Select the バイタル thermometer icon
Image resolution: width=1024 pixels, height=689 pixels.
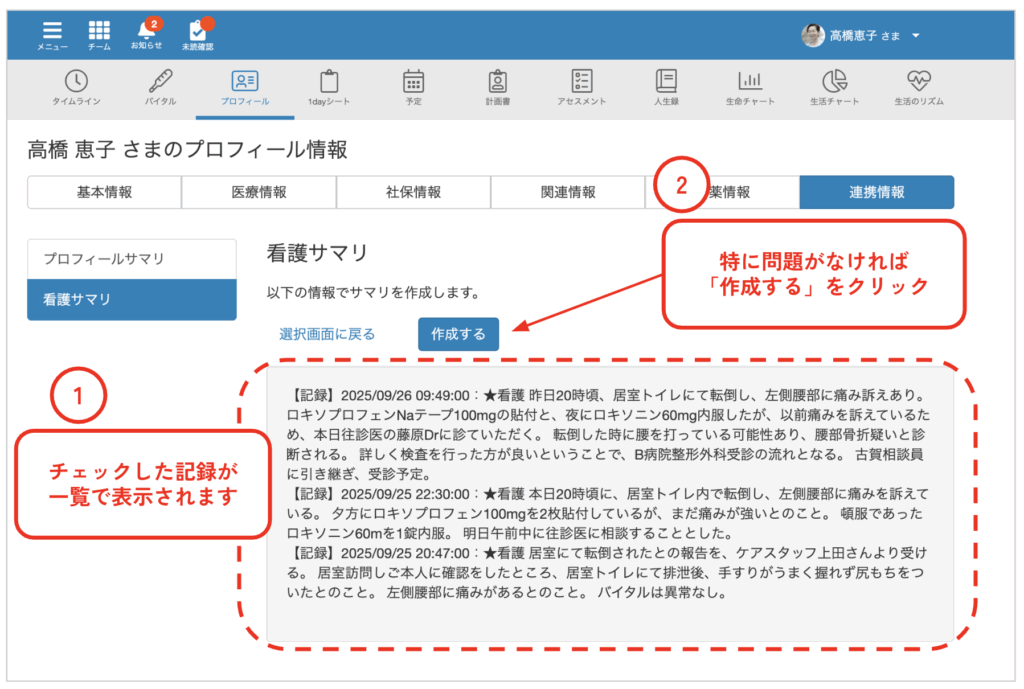pyautogui.click(x=160, y=82)
